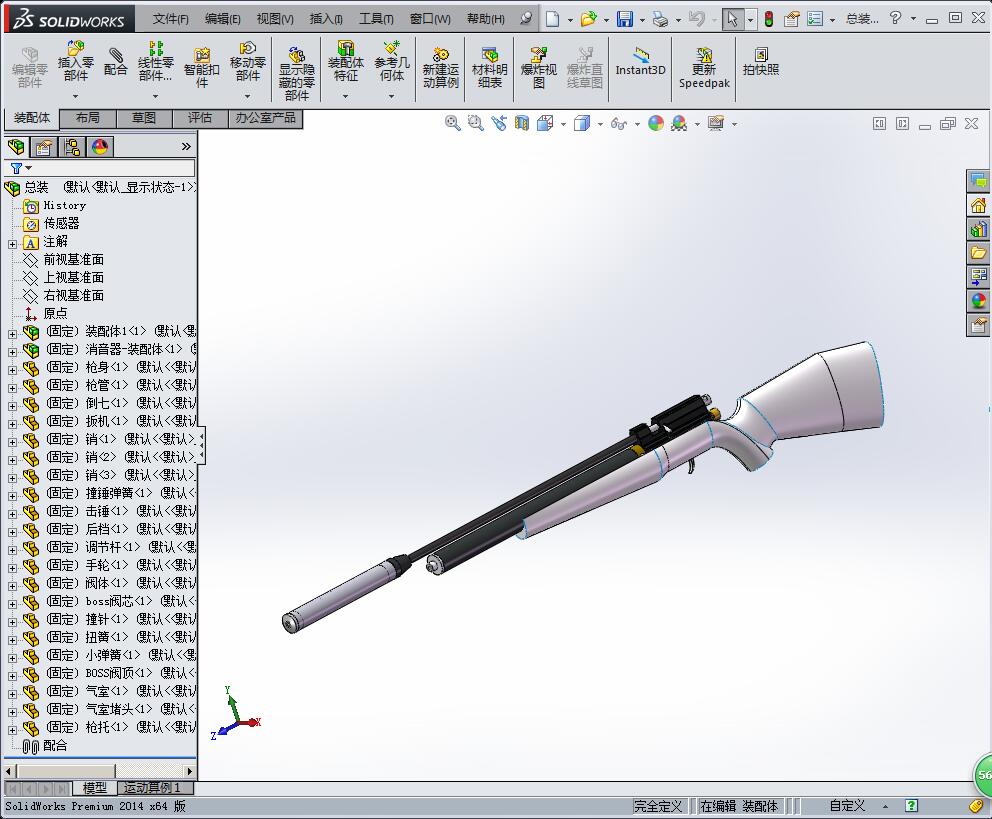The width and height of the screenshot is (992, 819).
Task: Expand the 枪托<1> component node
Action: [x=12, y=730]
